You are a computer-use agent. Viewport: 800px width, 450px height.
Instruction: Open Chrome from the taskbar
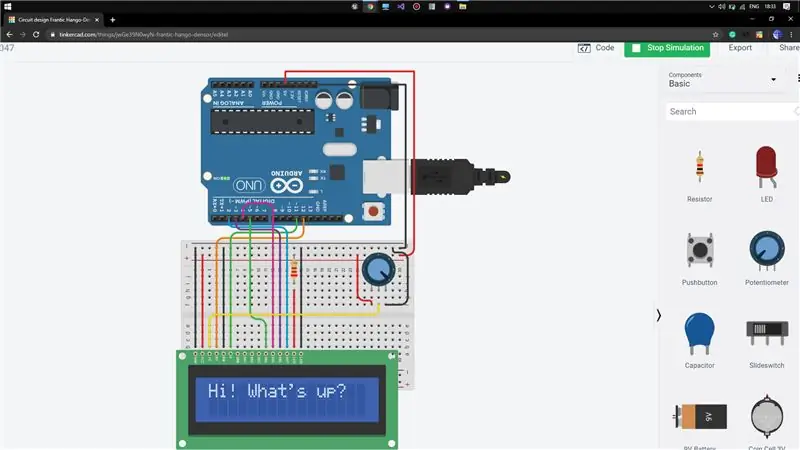click(x=370, y=7)
